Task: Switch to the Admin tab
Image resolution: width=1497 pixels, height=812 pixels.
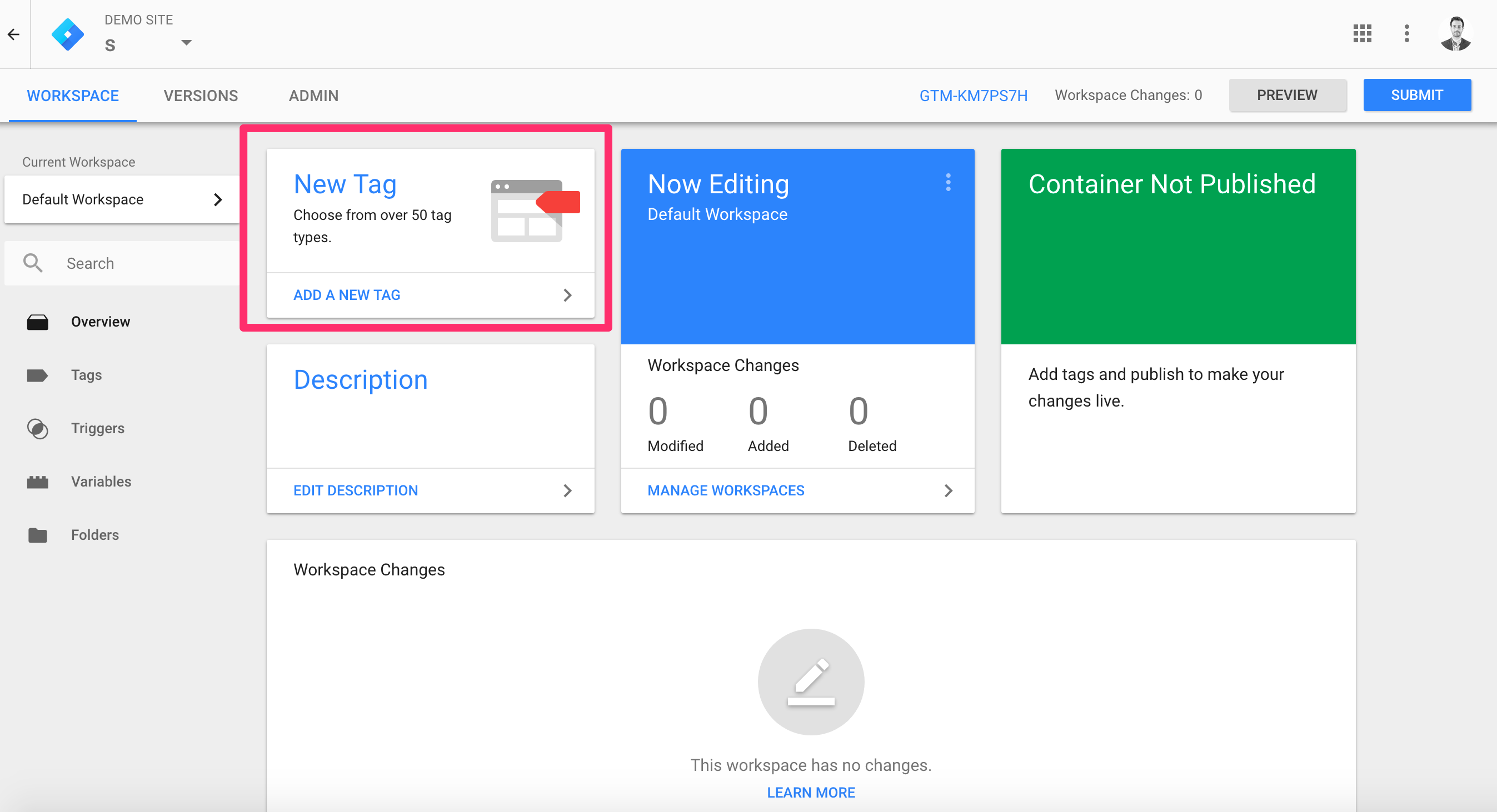Action: tap(313, 96)
